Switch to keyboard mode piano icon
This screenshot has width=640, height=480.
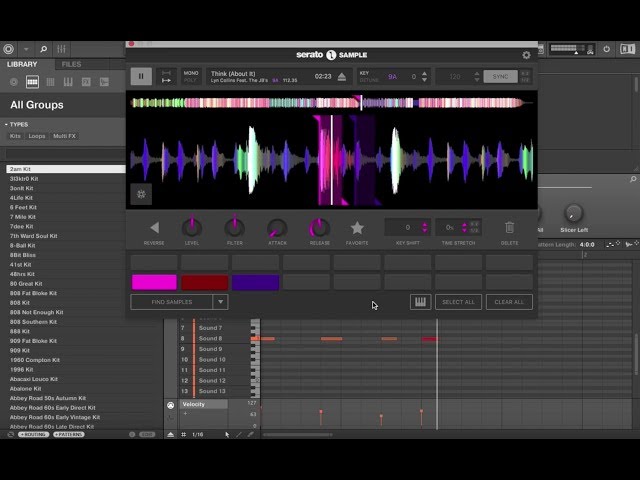(420, 302)
